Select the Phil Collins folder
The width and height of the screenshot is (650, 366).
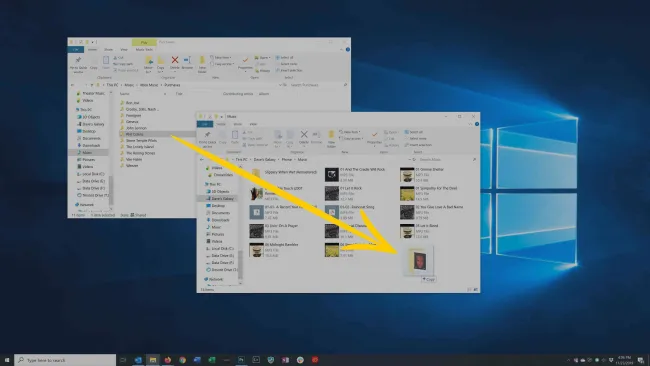(x=135, y=134)
